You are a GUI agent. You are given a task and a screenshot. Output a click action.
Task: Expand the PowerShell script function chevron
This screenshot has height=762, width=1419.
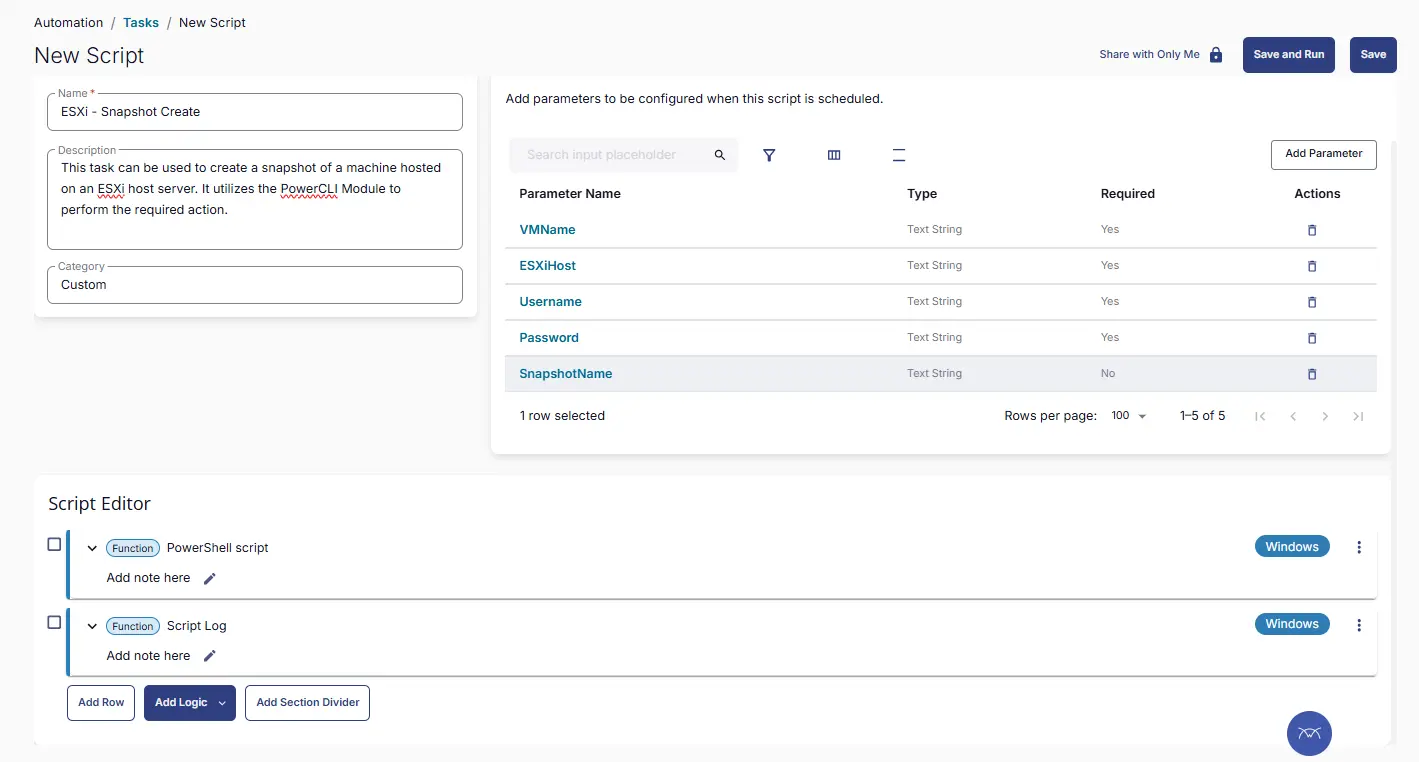click(92, 548)
